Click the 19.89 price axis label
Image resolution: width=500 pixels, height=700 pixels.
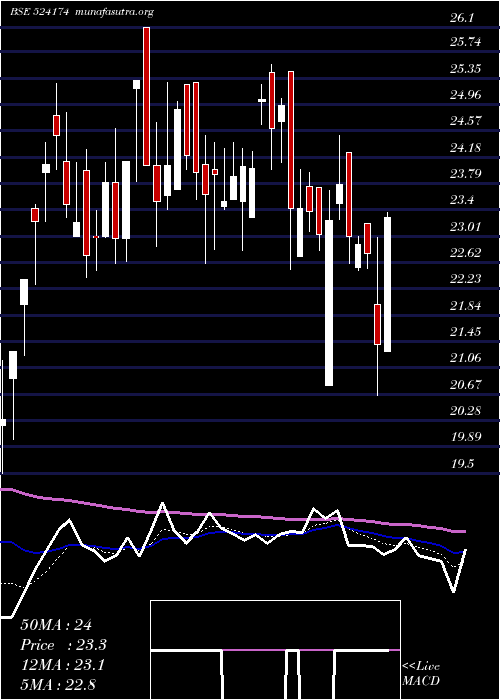pyautogui.click(x=466, y=437)
